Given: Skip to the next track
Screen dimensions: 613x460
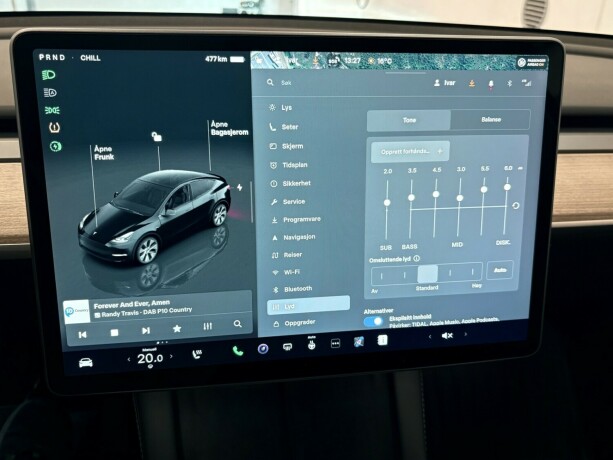Looking at the screenshot, I should coord(145,331).
